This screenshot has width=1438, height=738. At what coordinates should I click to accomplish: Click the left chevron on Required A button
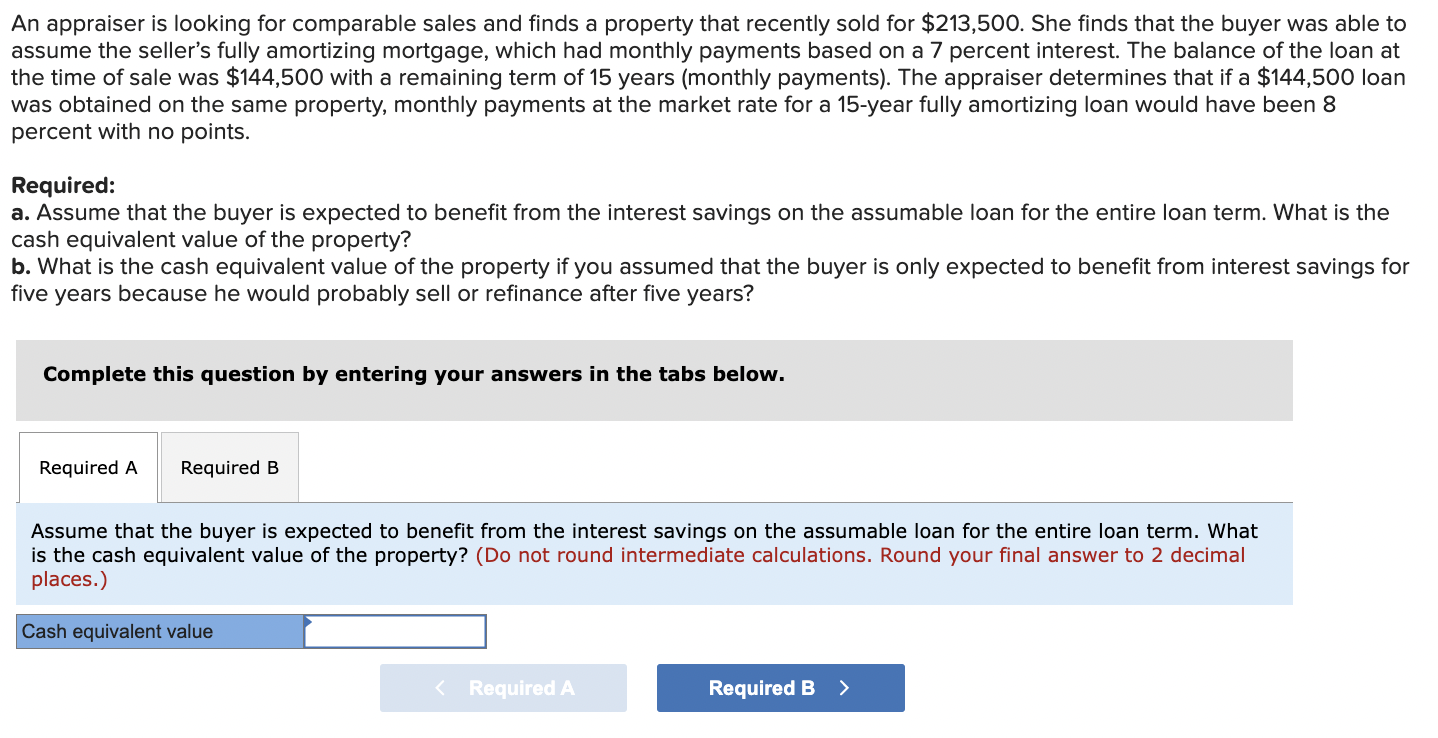point(438,688)
